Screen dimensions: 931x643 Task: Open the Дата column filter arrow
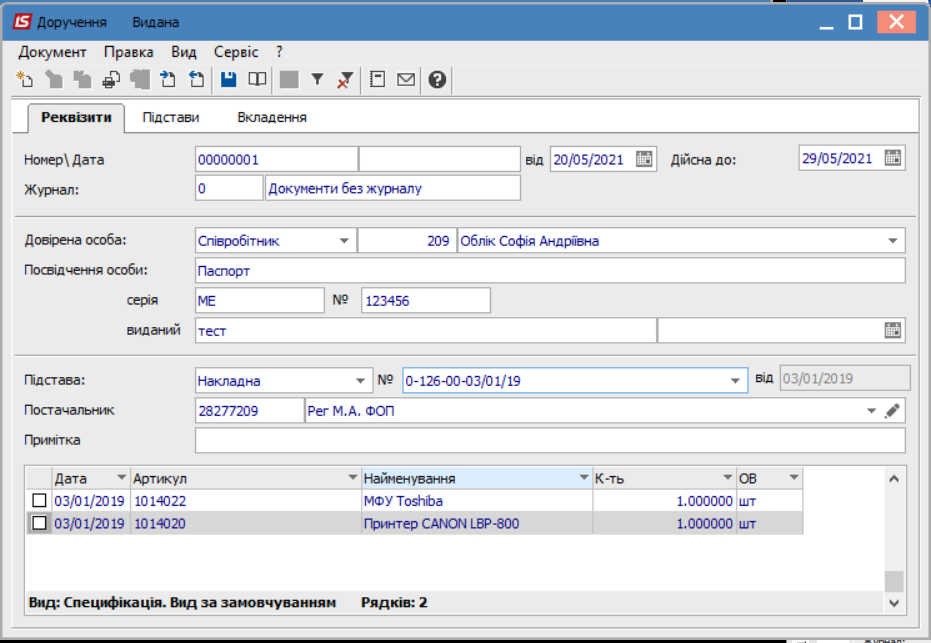122,478
